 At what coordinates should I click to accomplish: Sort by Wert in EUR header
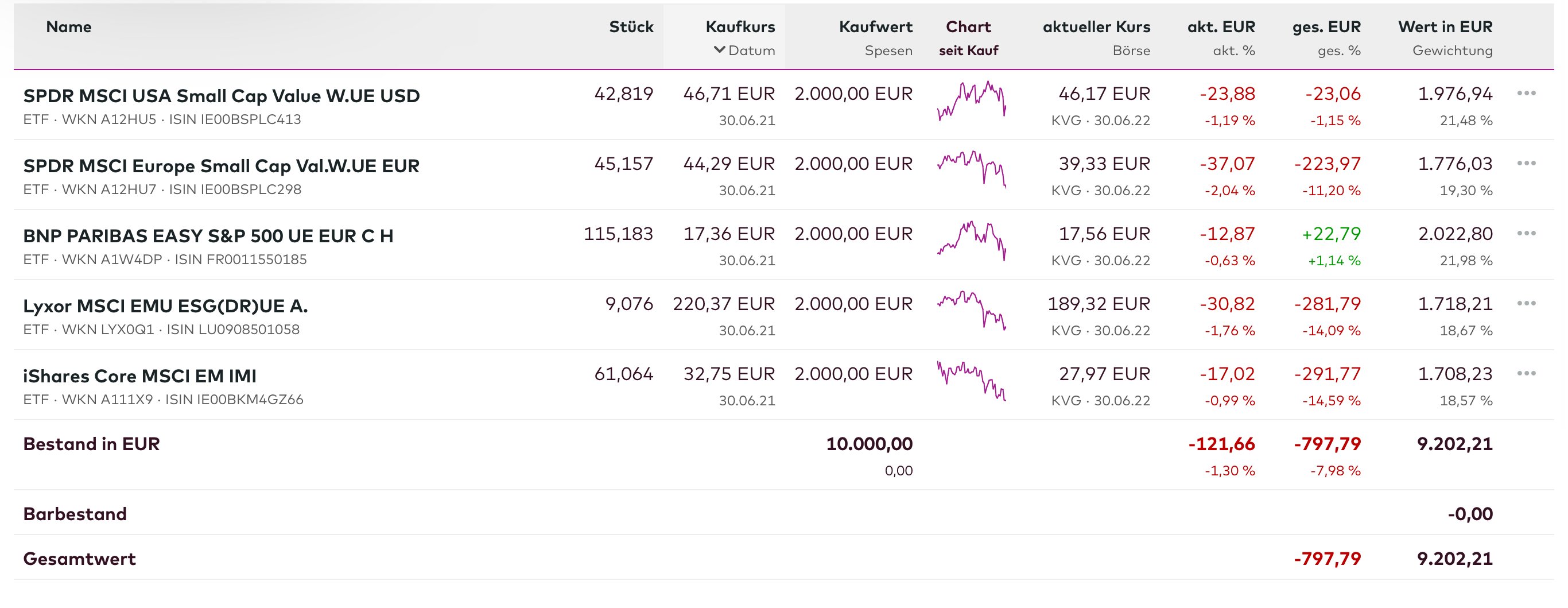click(1445, 27)
